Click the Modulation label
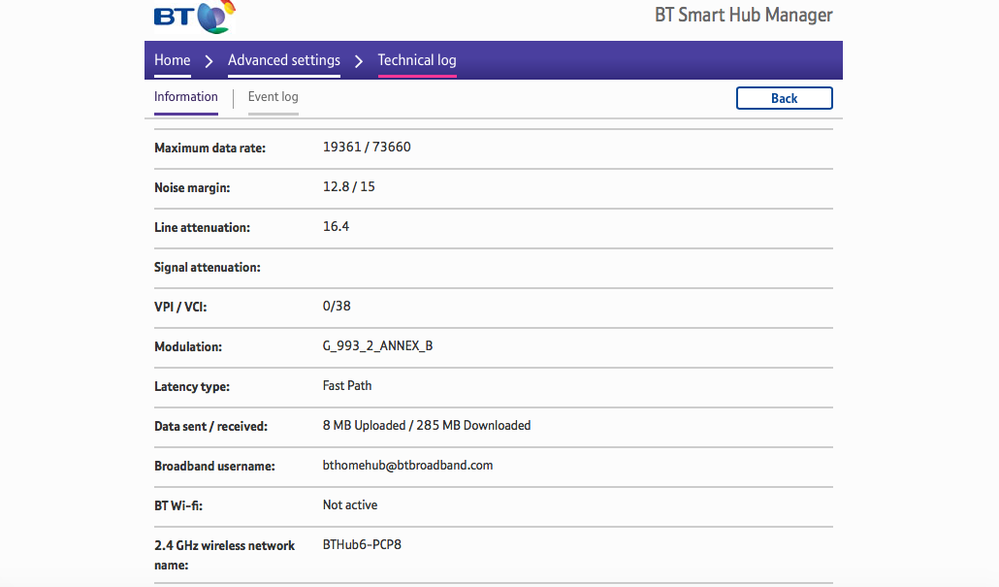The width and height of the screenshot is (999, 587). [188, 347]
